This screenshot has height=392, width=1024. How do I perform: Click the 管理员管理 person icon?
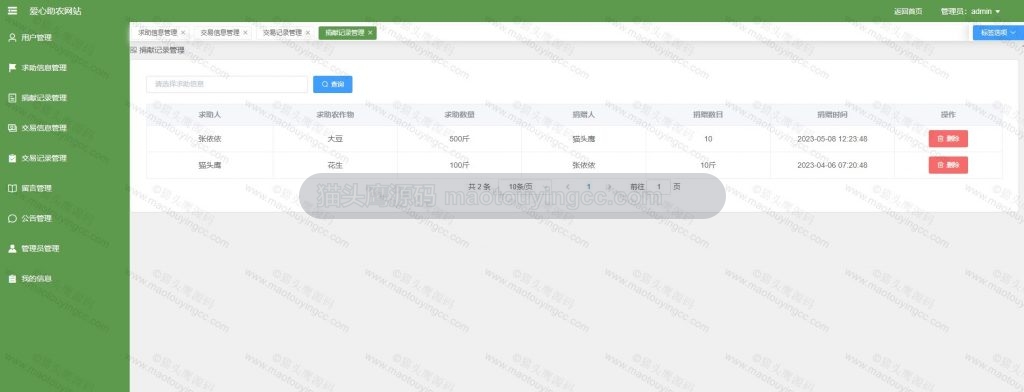point(12,248)
